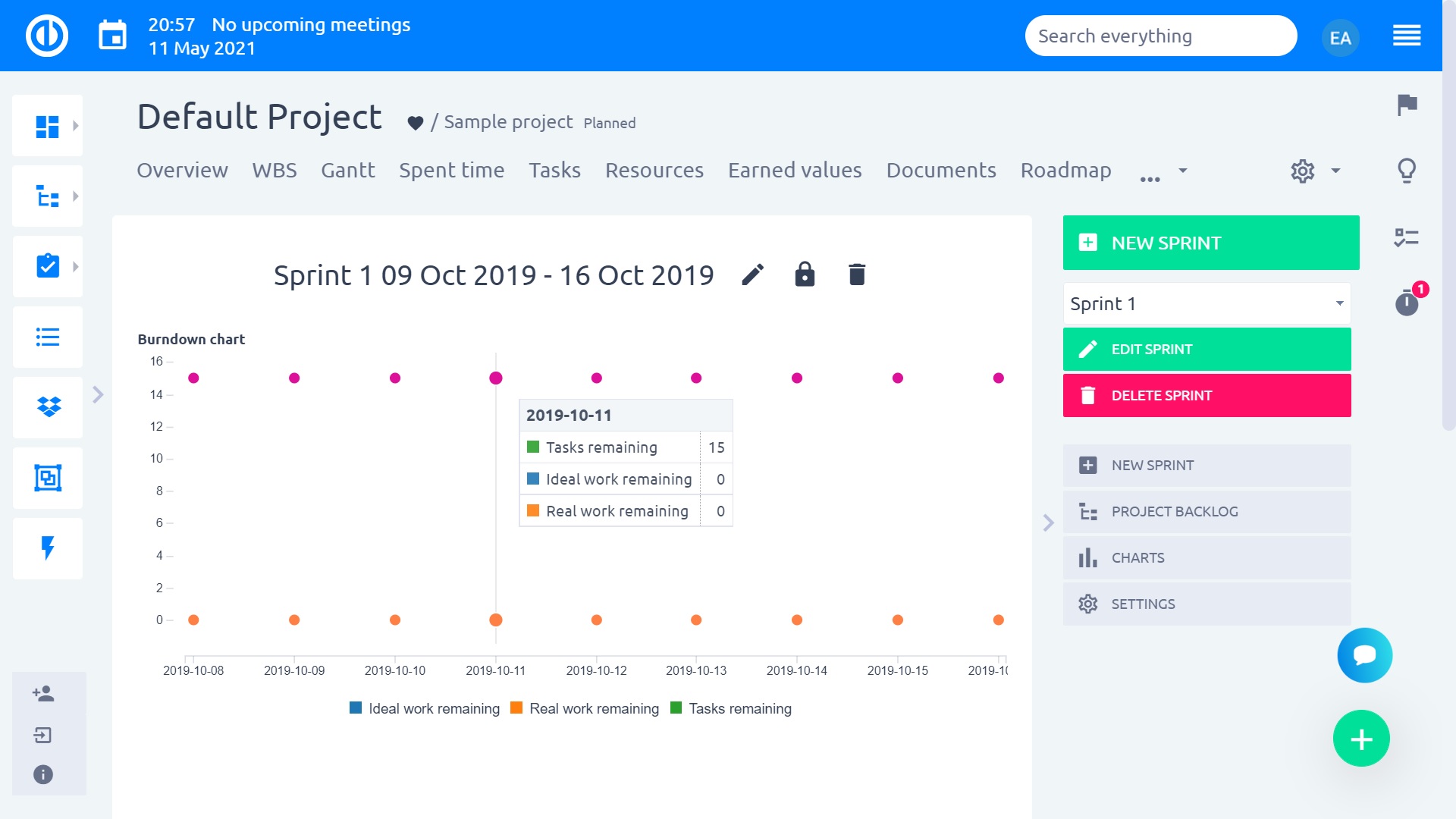Open the Dropbox sidebar icon
The image size is (1456, 819).
click(48, 407)
